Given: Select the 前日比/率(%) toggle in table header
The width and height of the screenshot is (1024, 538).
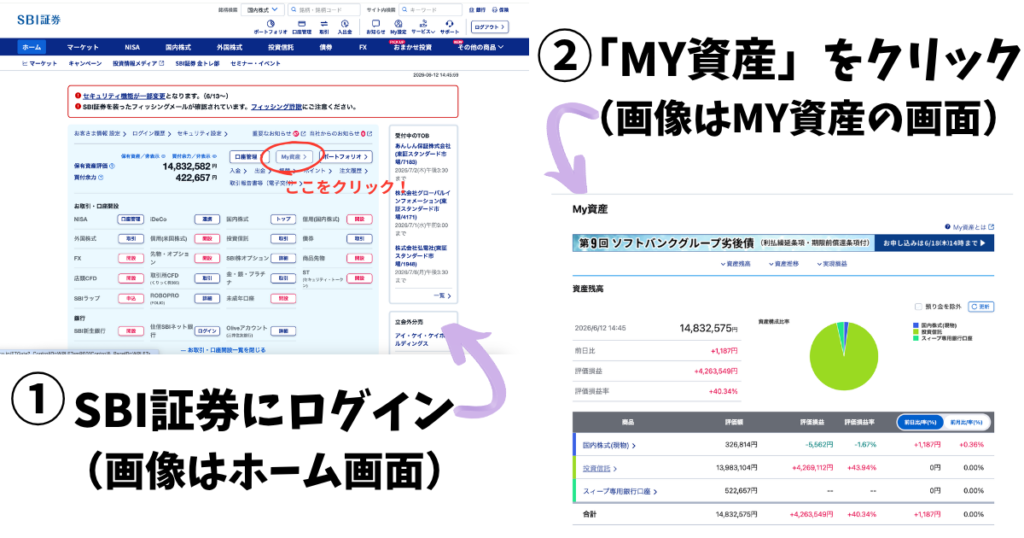Looking at the screenshot, I should 921,422.
